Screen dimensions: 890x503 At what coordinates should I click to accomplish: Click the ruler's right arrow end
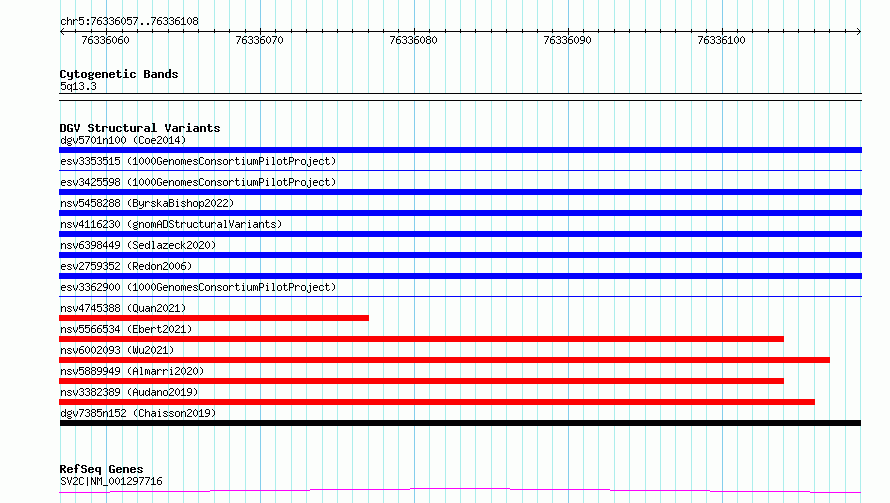(x=859, y=31)
